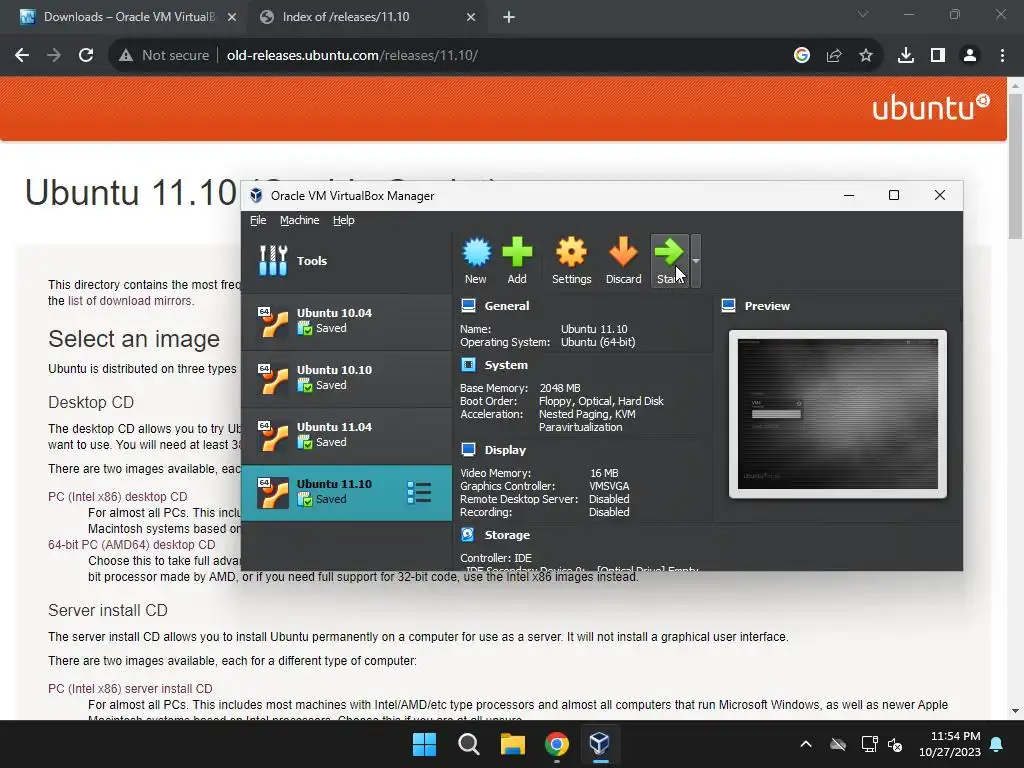Image resolution: width=1024 pixels, height=768 pixels.
Task: Open 64-bit PC (AMD64) desktop CD link
Action: (x=131, y=545)
